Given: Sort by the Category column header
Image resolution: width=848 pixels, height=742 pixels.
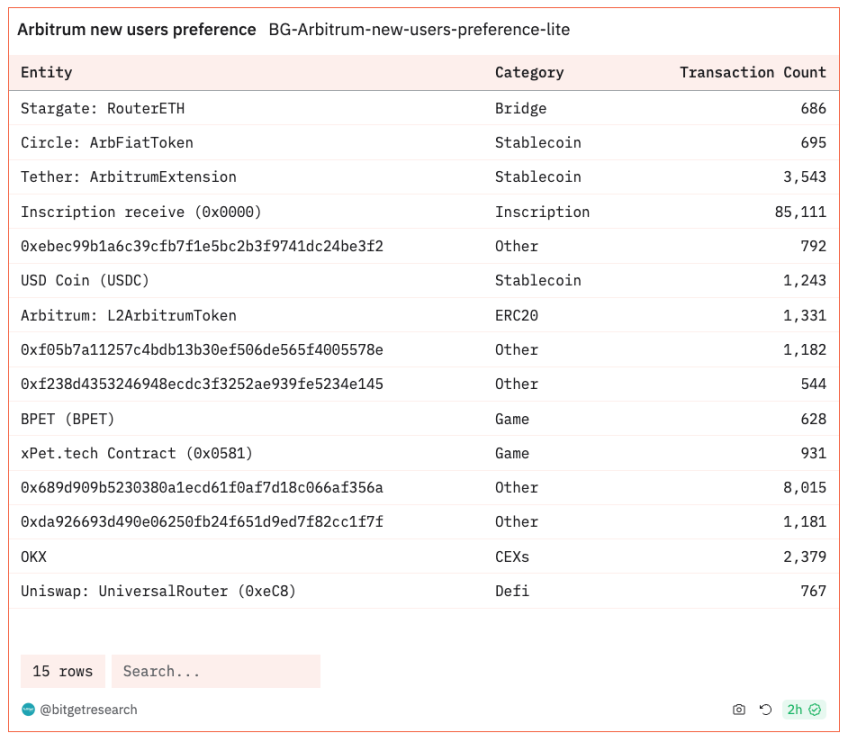Looking at the screenshot, I should pyautogui.click(x=529, y=72).
